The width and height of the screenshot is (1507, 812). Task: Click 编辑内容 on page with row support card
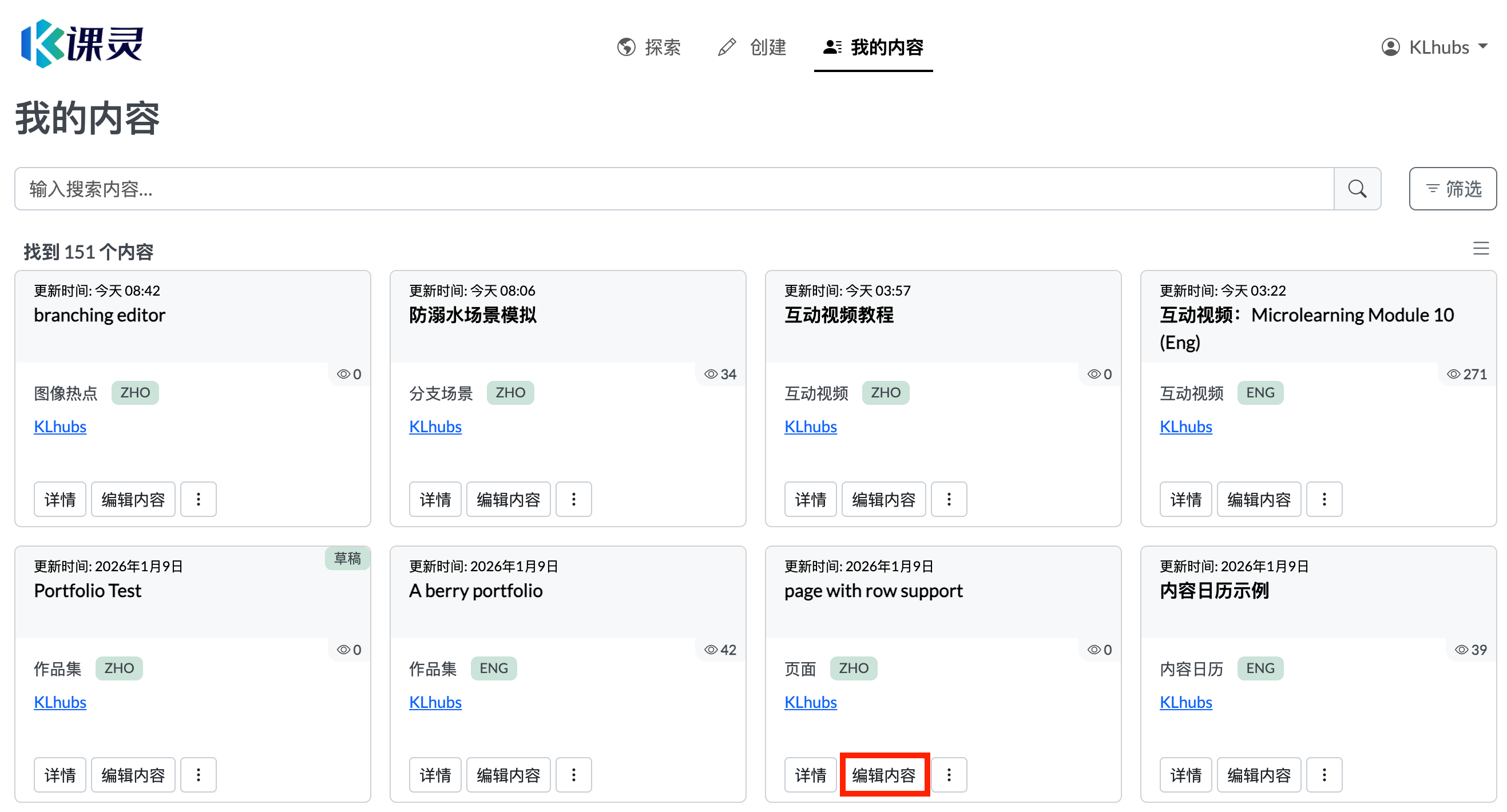[x=884, y=775]
